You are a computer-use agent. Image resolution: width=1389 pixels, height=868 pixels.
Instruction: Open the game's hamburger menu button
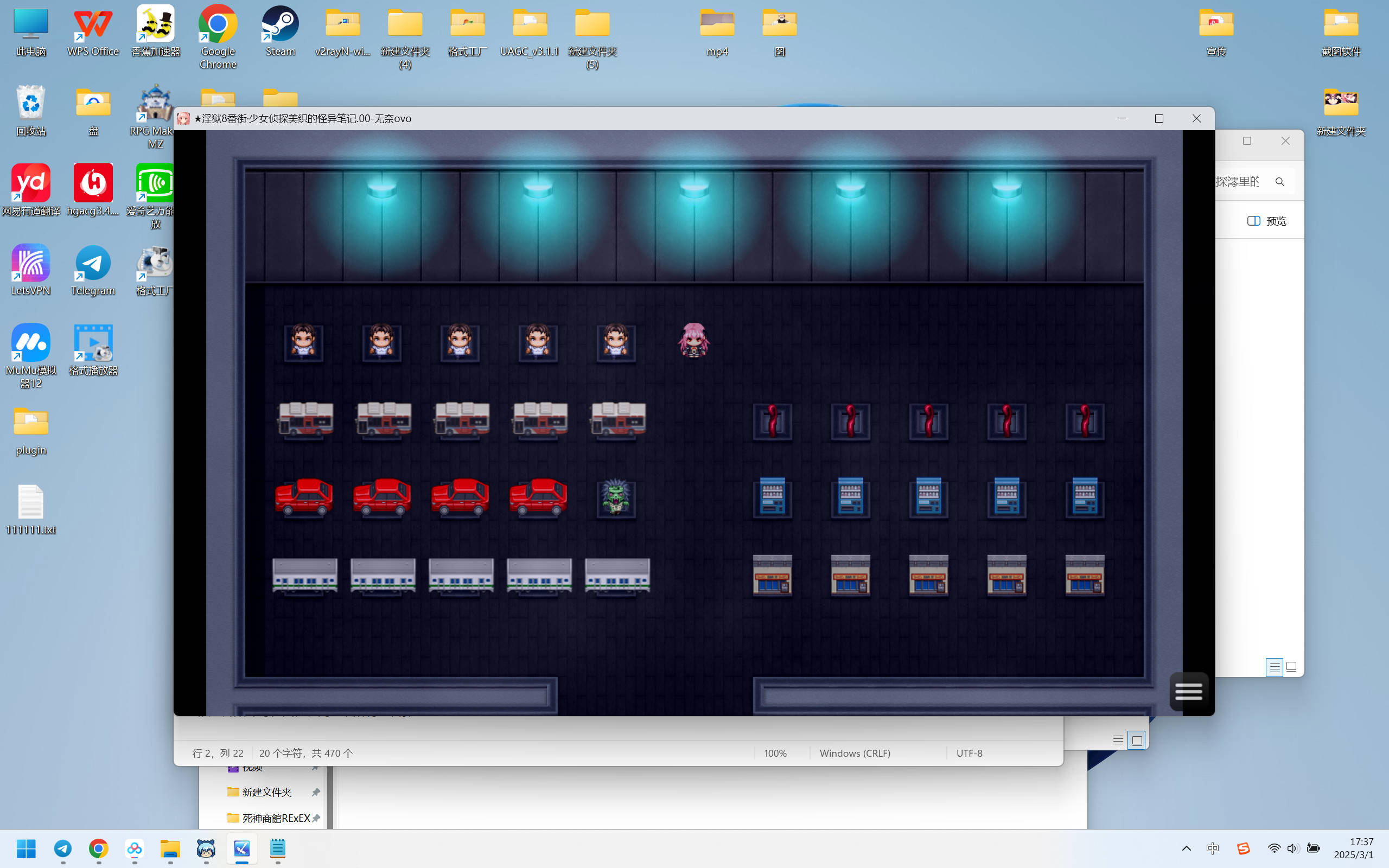click(1188, 691)
